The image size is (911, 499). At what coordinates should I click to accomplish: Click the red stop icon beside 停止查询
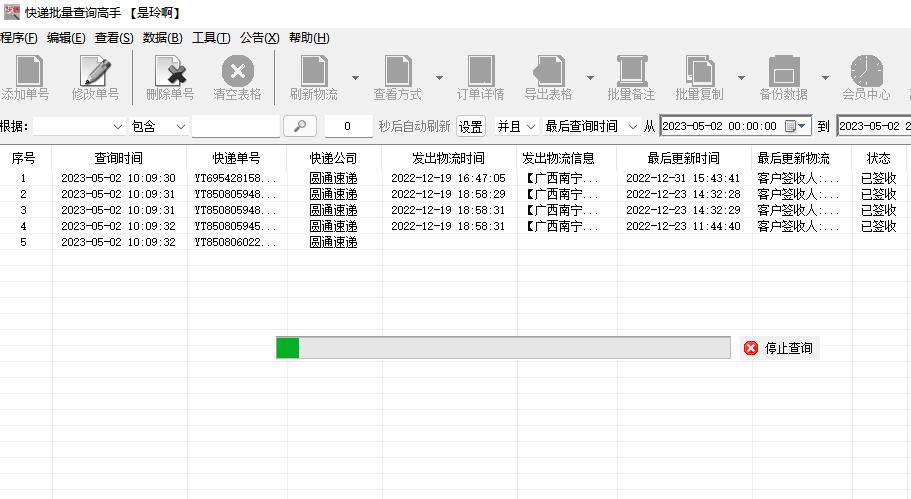click(x=751, y=348)
